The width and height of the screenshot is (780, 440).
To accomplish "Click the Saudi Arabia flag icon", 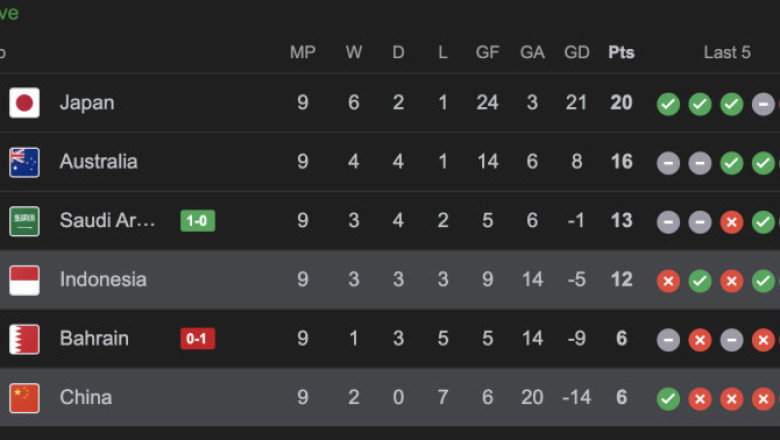I will point(24,221).
